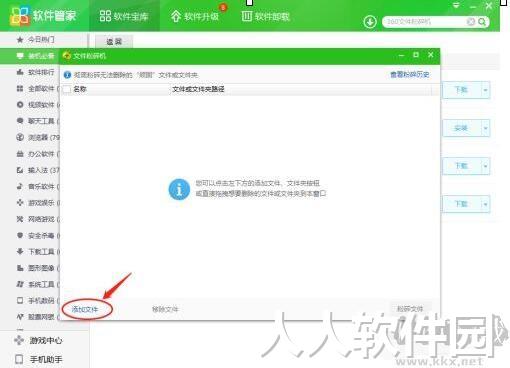This screenshot has width=510, height=368.
Task: Click the magnifier search icon
Action: 482,22
